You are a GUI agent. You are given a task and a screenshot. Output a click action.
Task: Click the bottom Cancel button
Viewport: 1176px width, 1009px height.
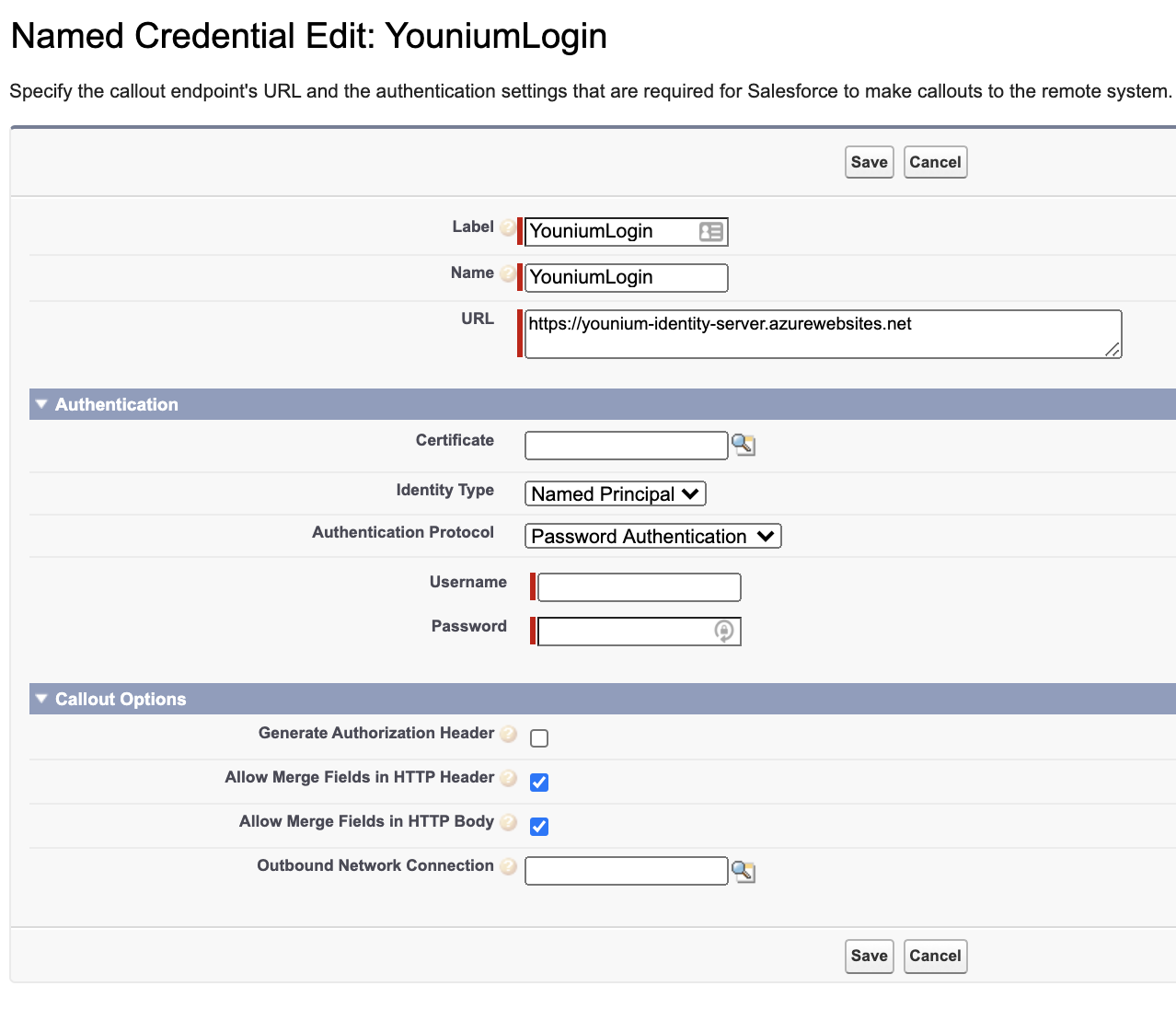(x=936, y=956)
